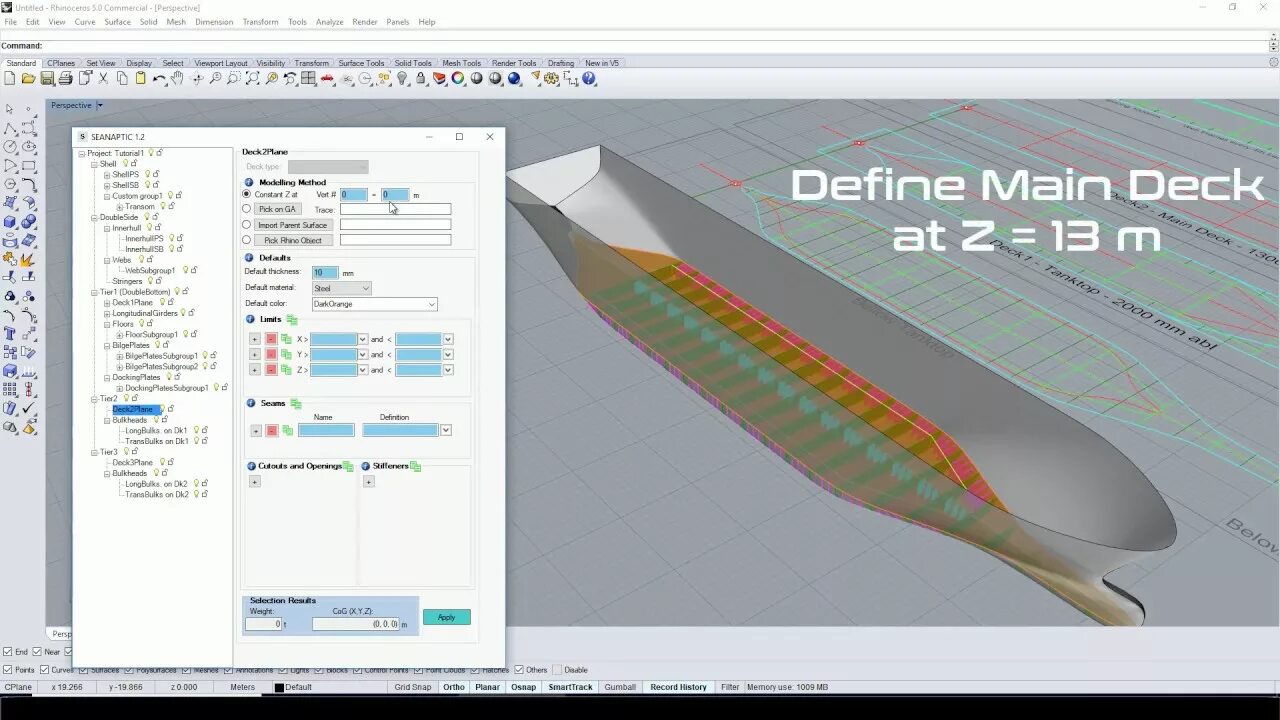Open the Analyze menu

329,22
